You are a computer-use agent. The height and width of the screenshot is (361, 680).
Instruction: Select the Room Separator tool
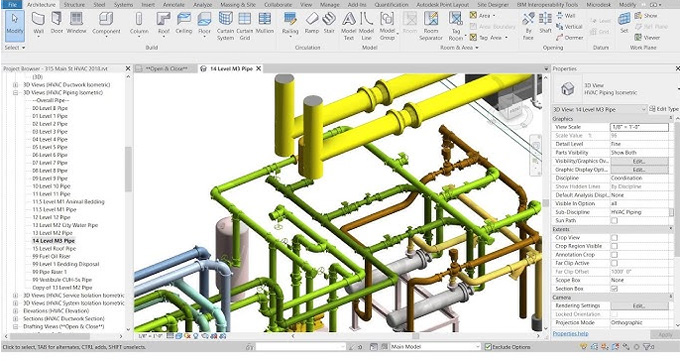tap(431, 26)
